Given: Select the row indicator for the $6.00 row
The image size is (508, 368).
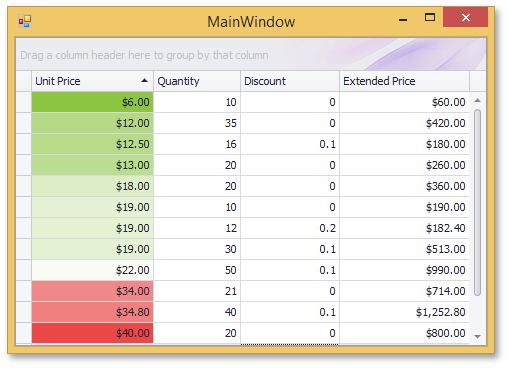Looking at the screenshot, I should click(x=24, y=102).
